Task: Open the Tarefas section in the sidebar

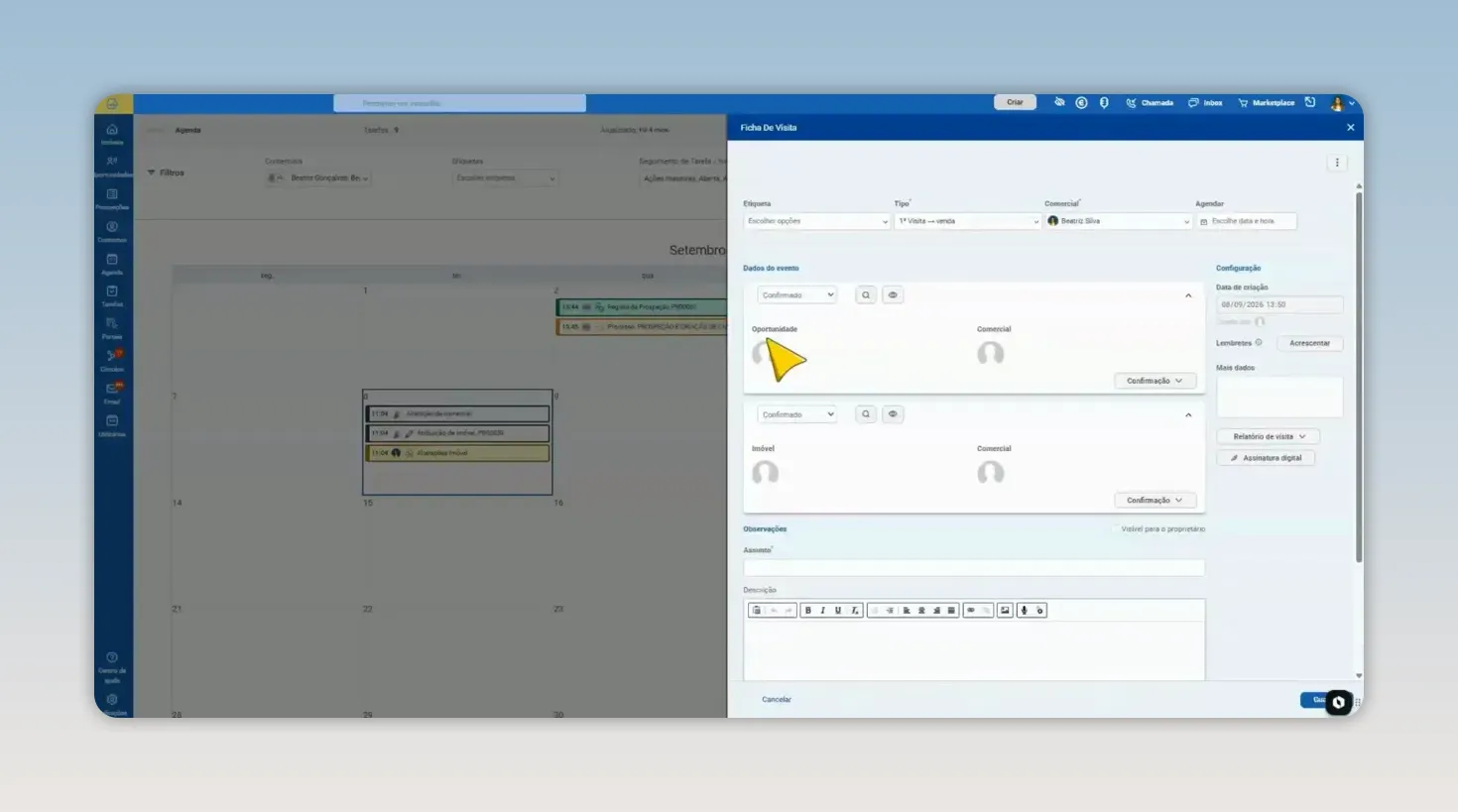Action: pos(112,295)
